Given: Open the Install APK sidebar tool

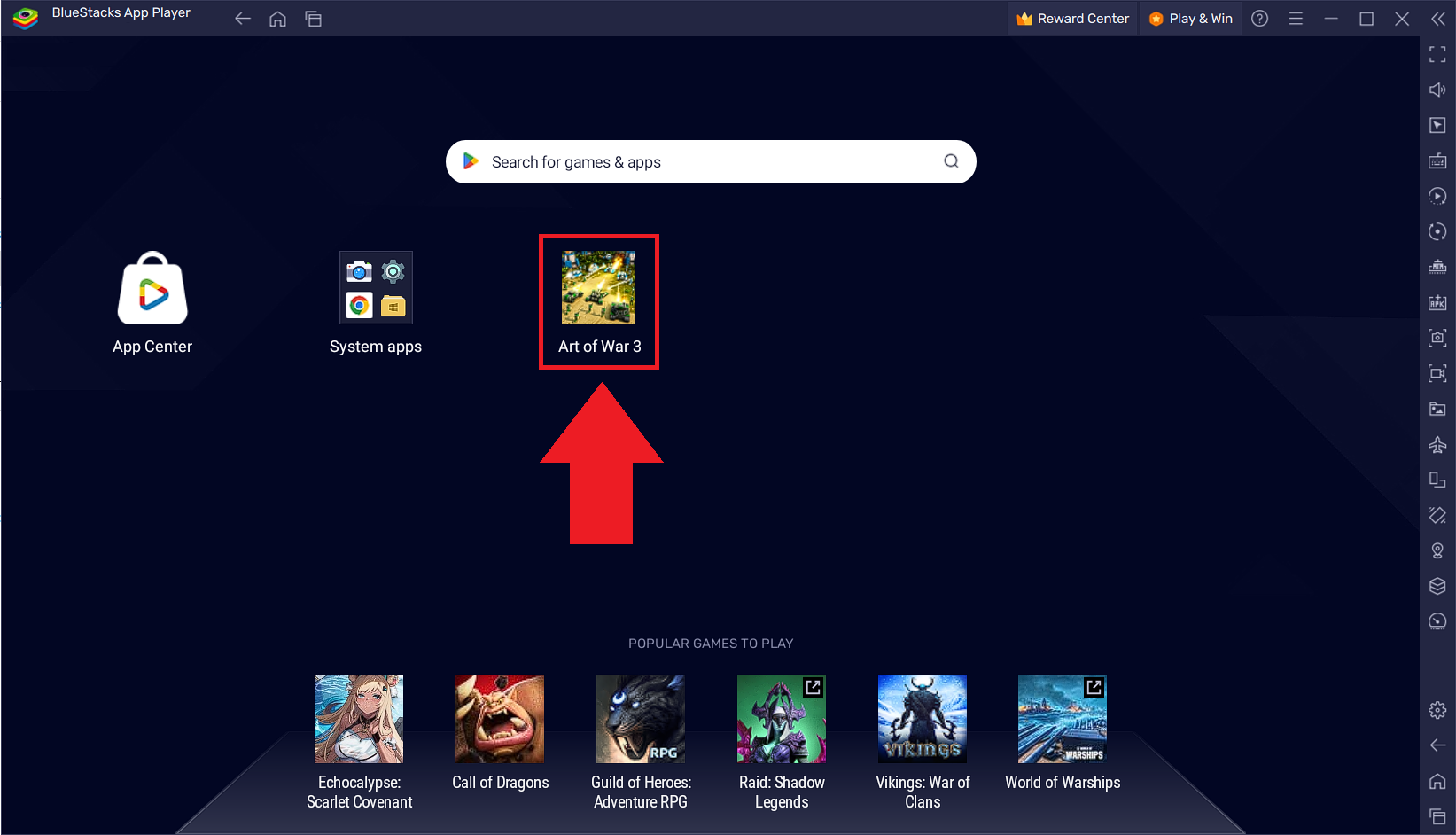Looking at the screenshot, I should coord(1437,302).
